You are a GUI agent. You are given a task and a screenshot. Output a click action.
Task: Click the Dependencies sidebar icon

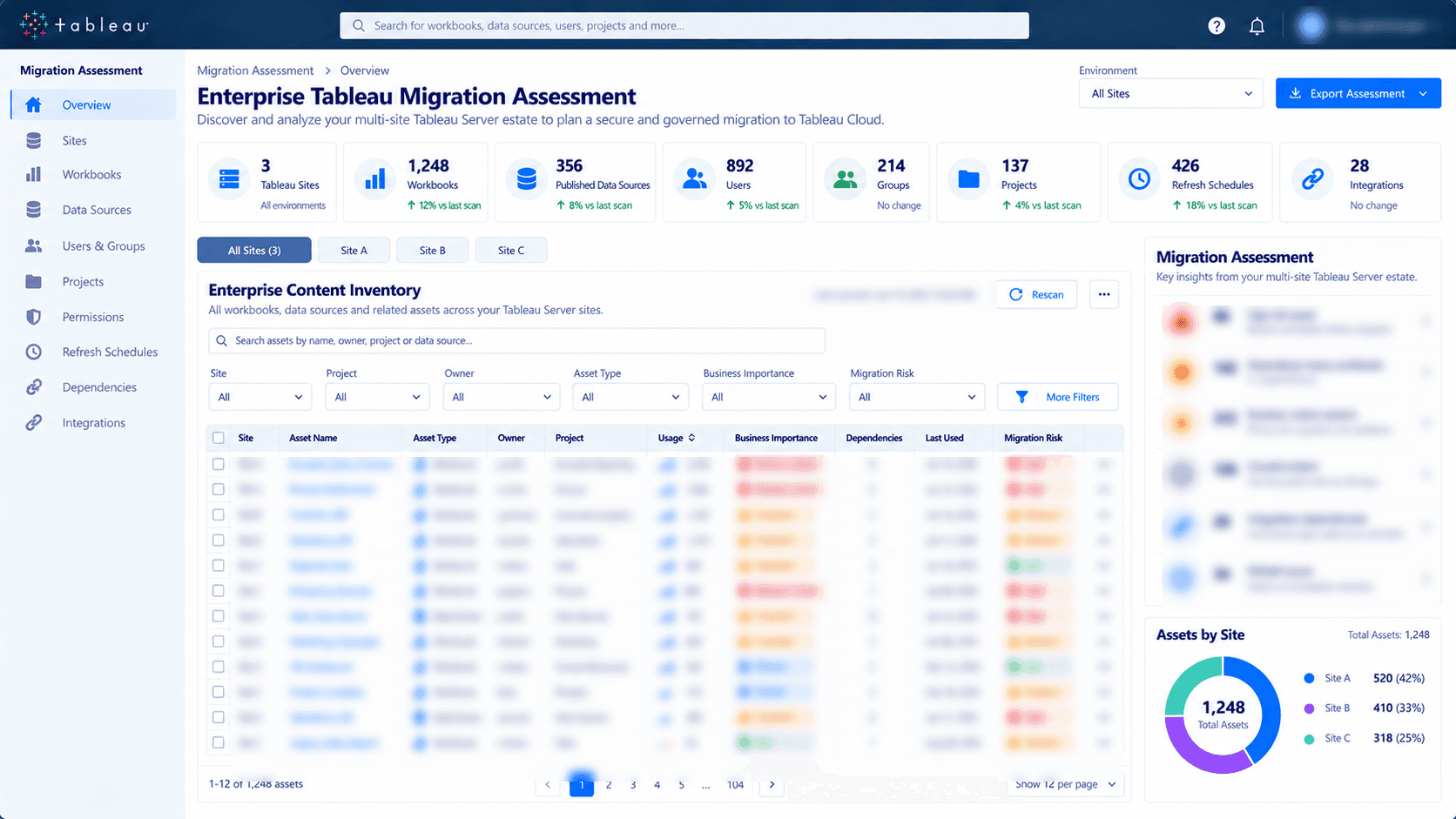pyautogui.click(x=33, y=387)
